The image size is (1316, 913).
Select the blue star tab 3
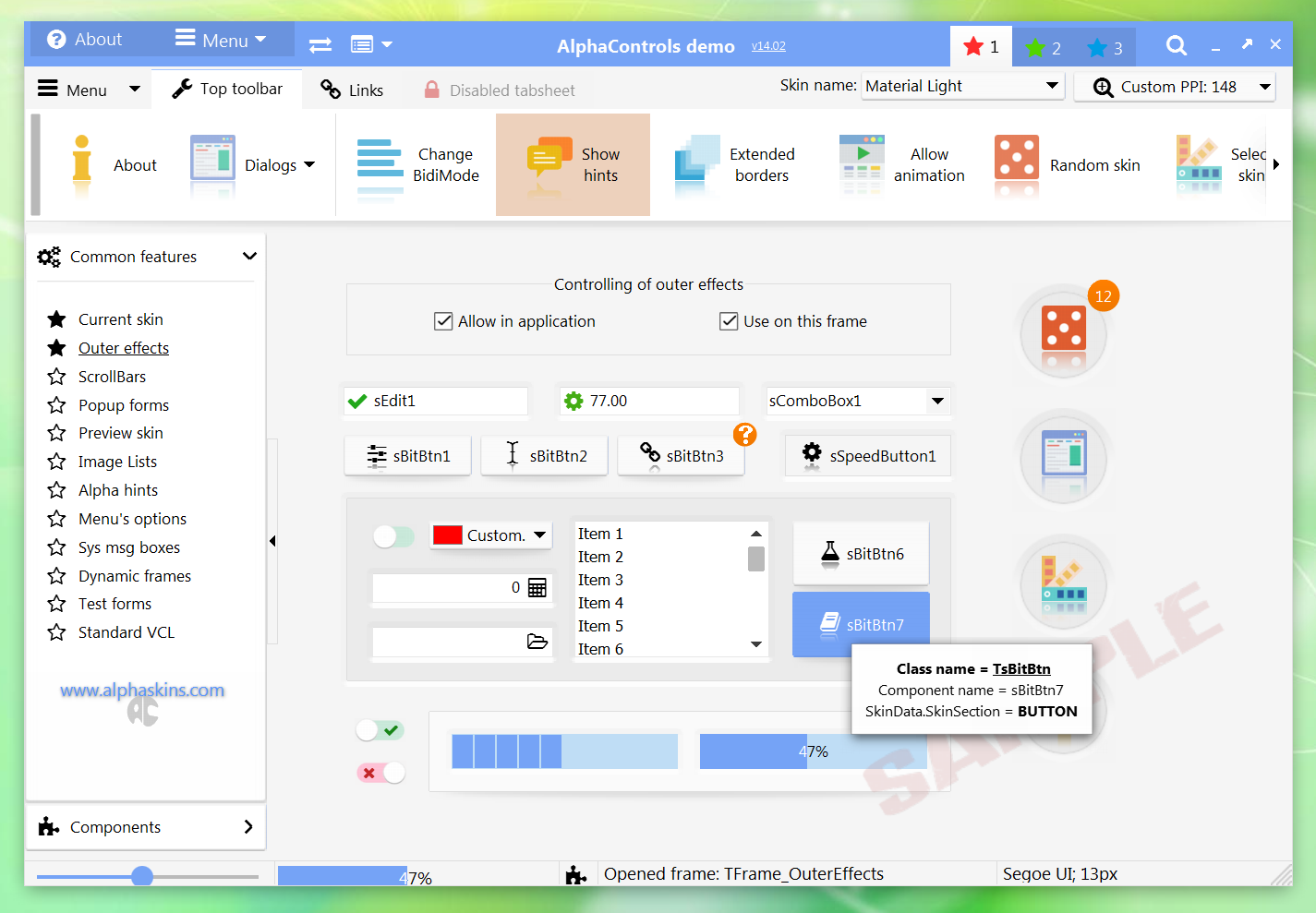[x=1105, y=47]
